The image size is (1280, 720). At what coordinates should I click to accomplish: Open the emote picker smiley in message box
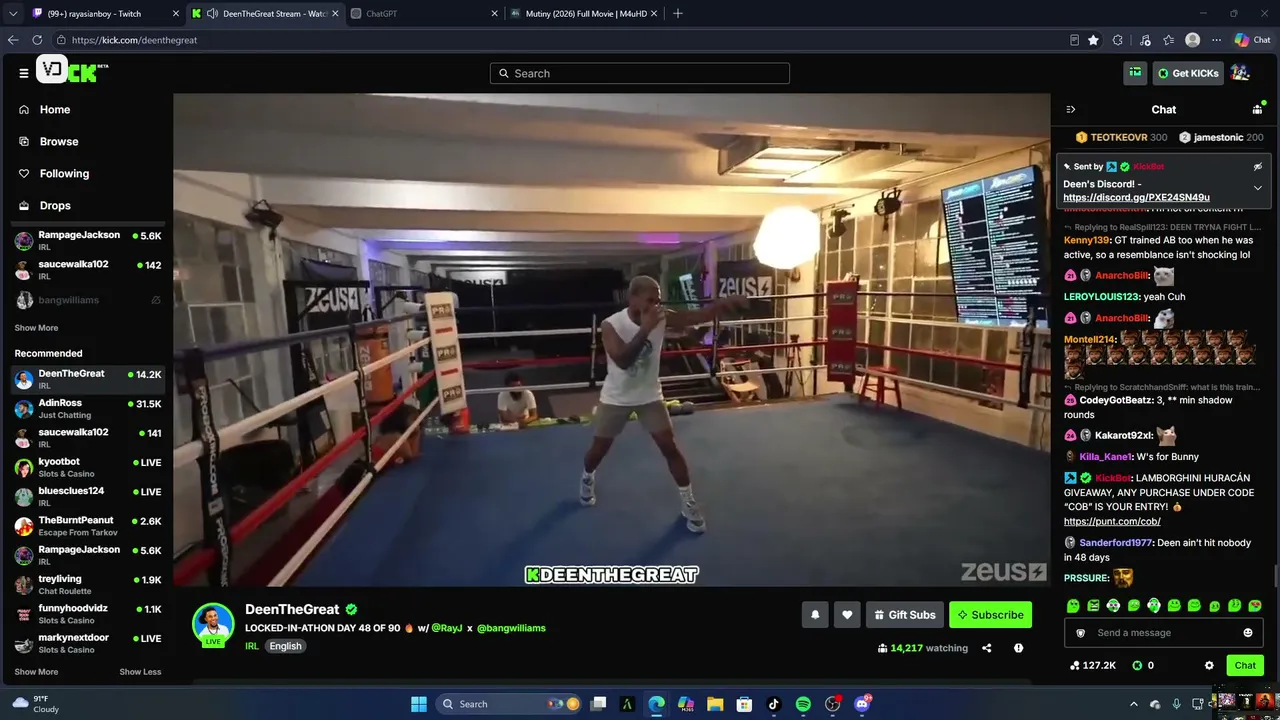(x=1248, y=633)
